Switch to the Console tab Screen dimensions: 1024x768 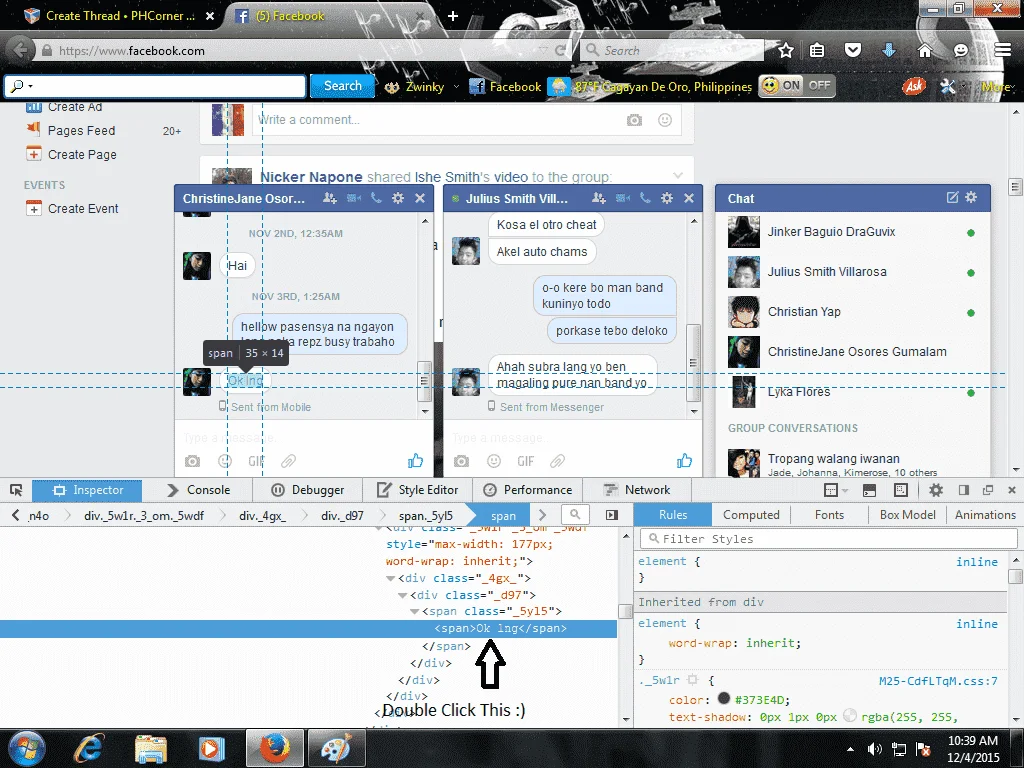pyautogui.click(x=198, y=490)
